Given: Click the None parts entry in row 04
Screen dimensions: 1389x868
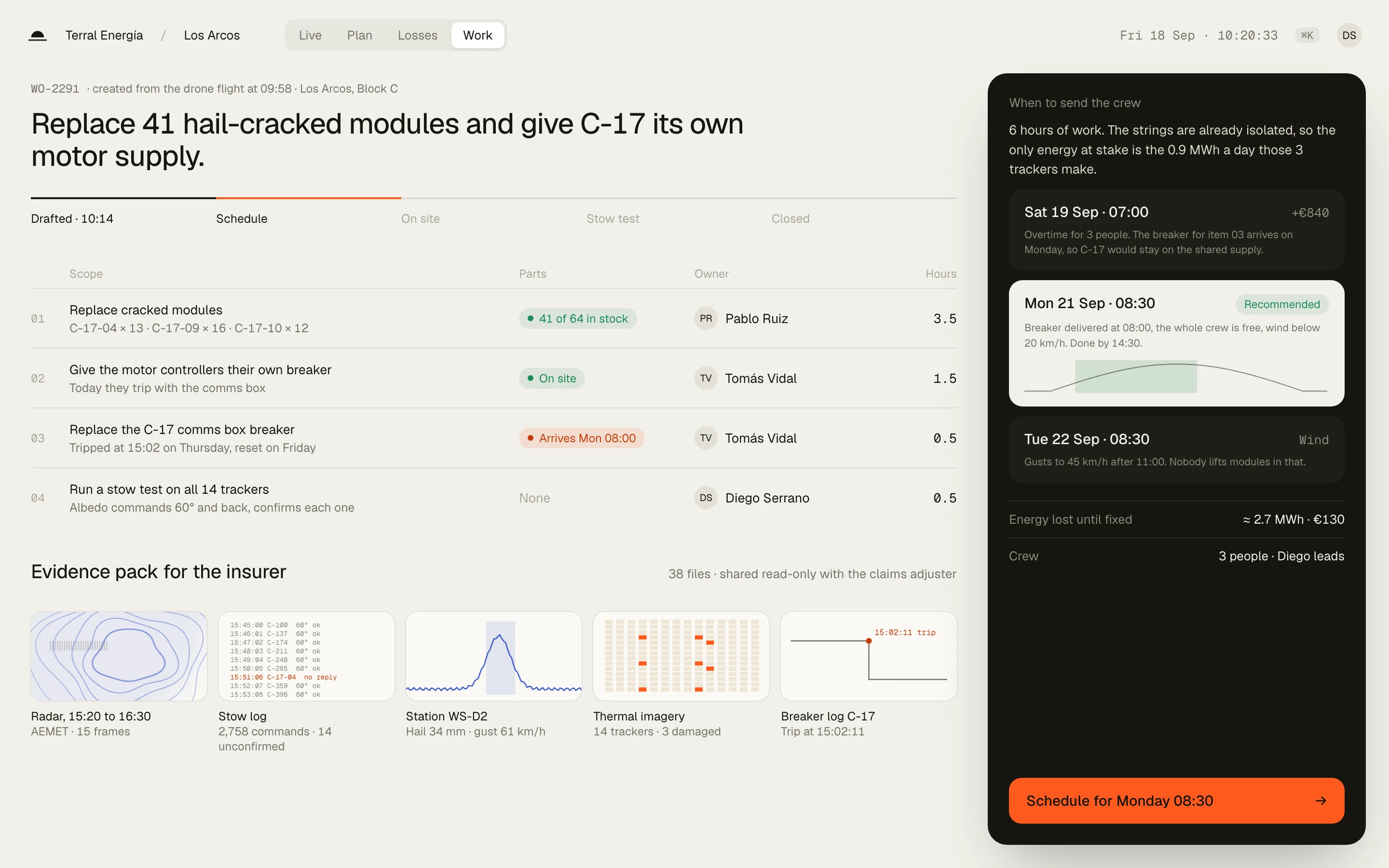Looking at the screenshot, I should click(x=534, y=498).
